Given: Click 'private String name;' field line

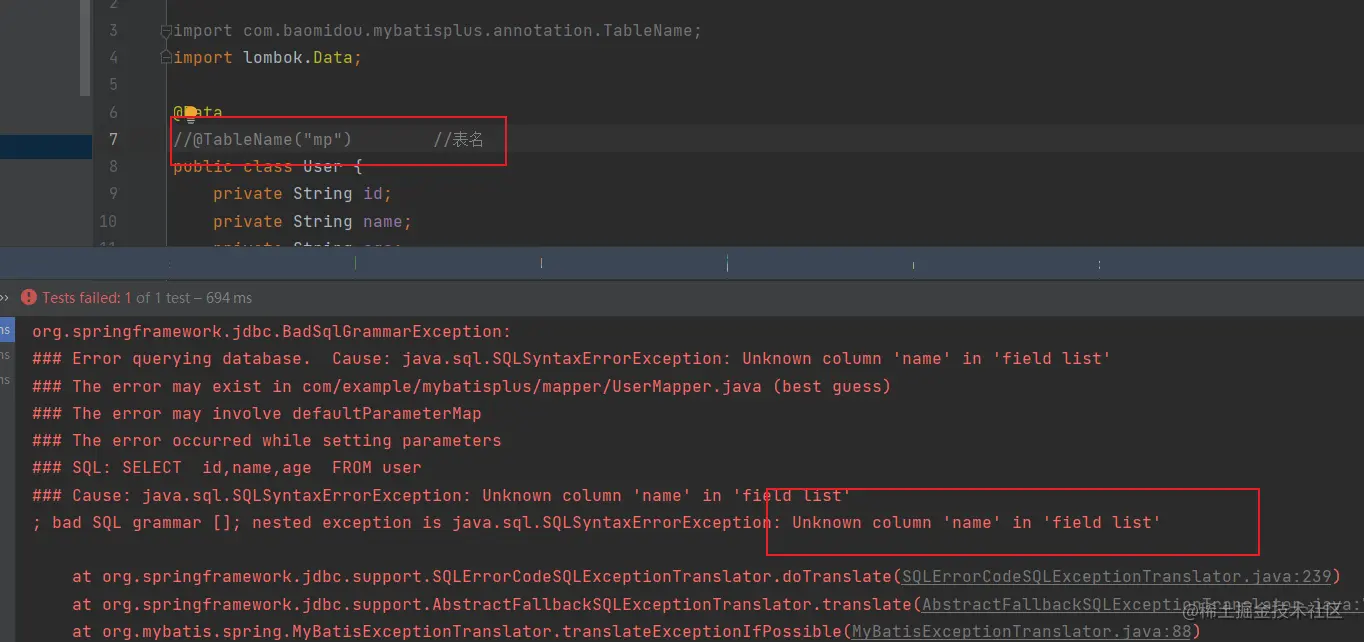Looking at the screenshot, I should click(312, 221).
